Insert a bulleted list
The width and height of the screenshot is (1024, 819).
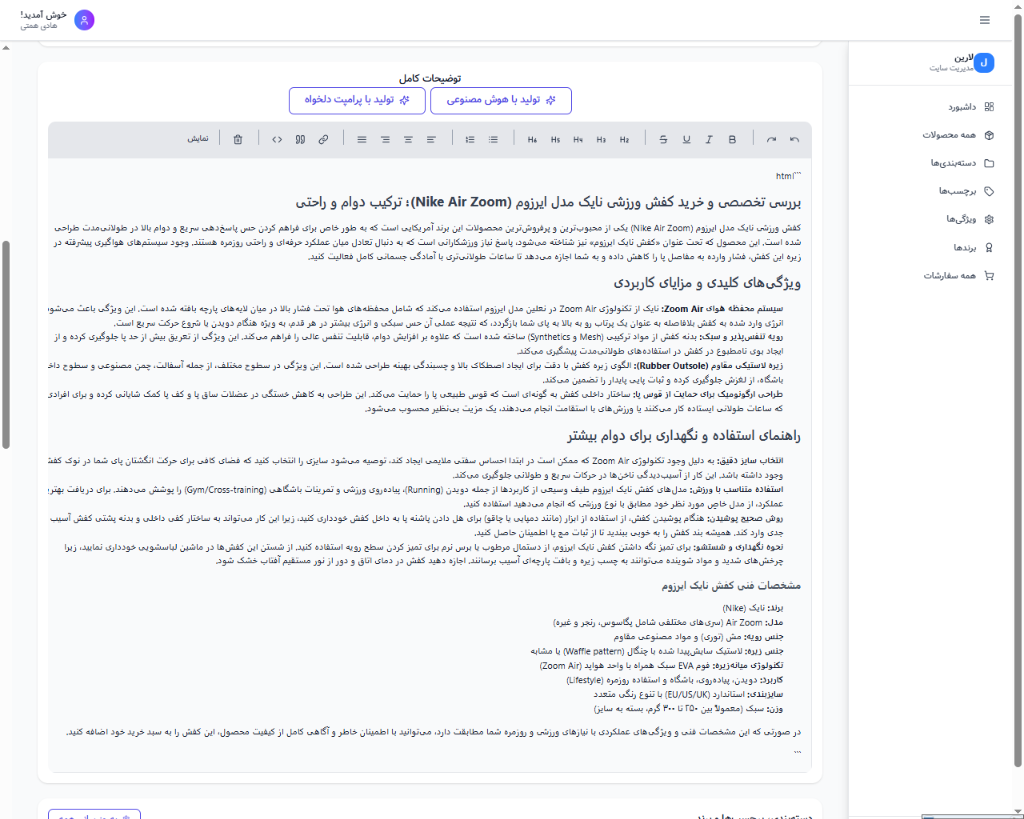tap(493, 139)
